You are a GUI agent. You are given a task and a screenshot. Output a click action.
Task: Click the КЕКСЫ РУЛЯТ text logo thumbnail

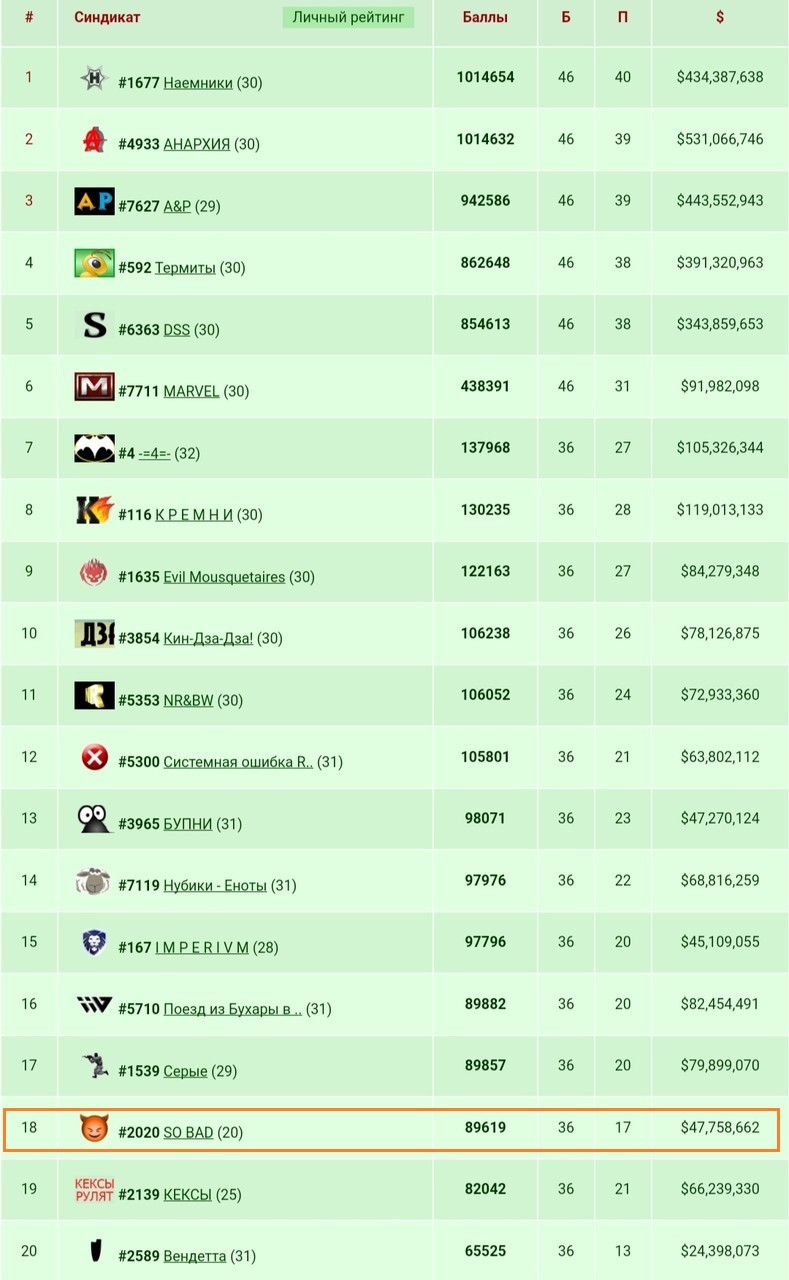[94, 1190]
